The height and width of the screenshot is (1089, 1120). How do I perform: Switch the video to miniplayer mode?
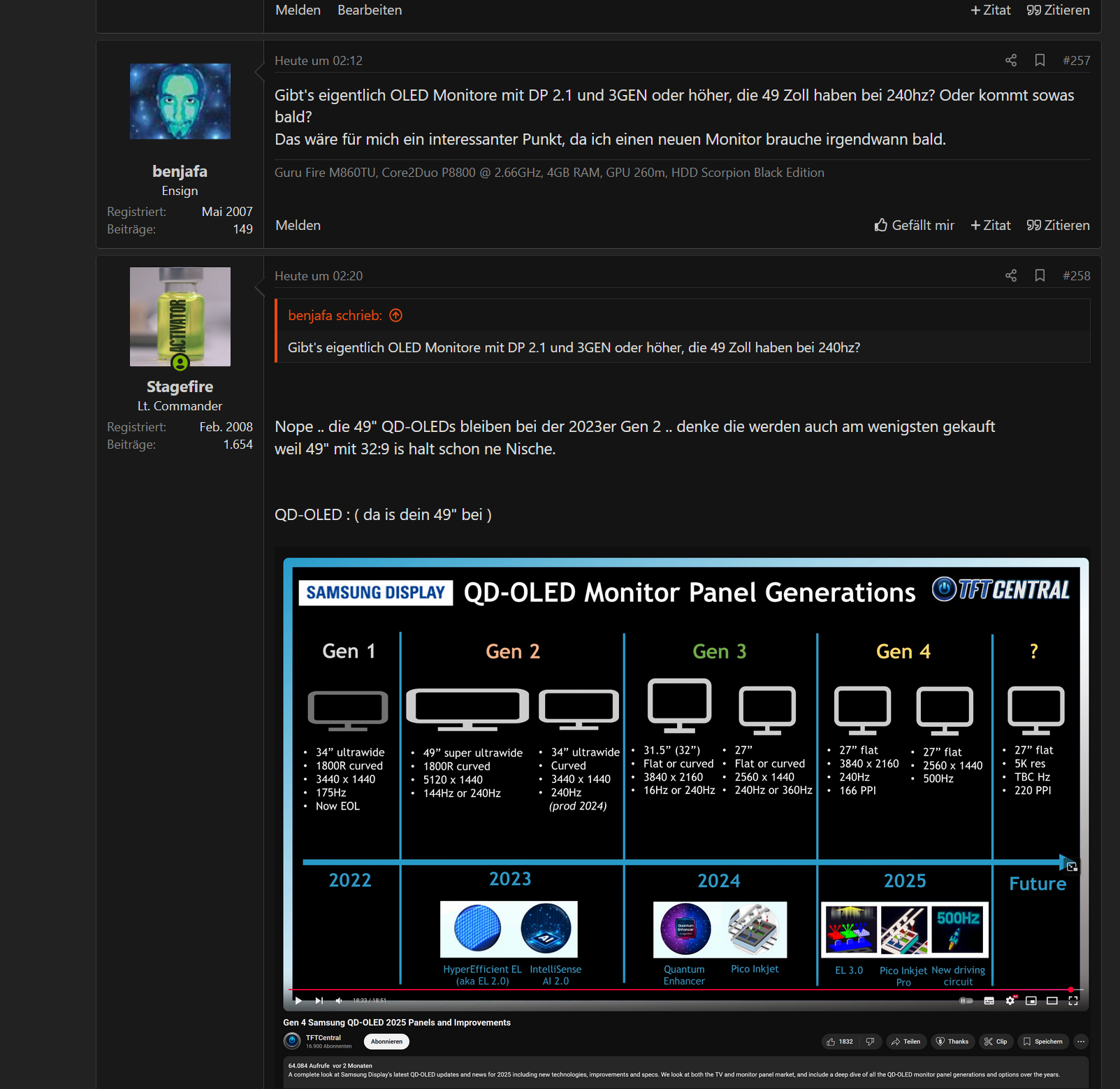pyautogui.click(x=1031, y=1001)
